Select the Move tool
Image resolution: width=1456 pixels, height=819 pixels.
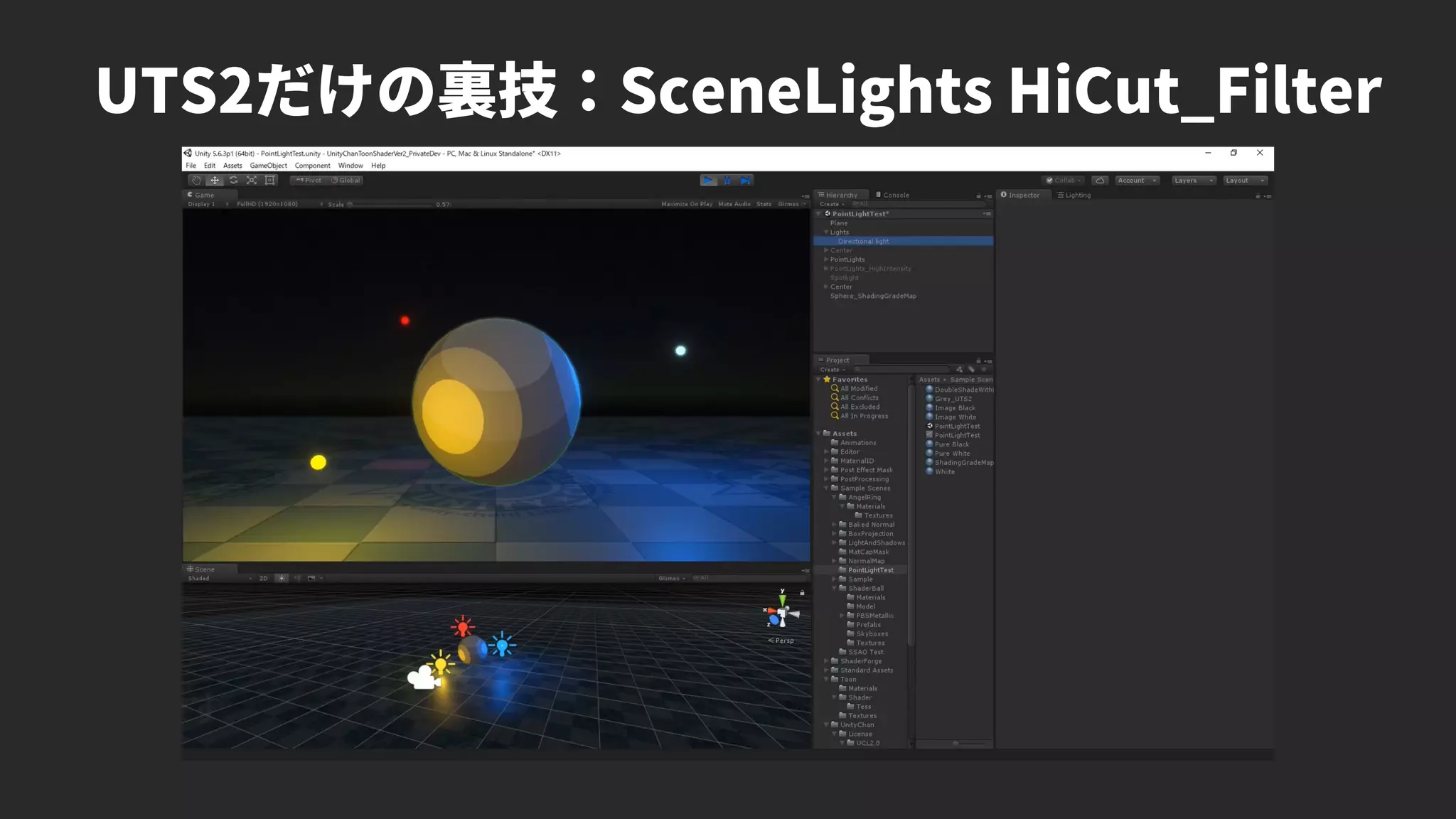[x=215, y=181]
